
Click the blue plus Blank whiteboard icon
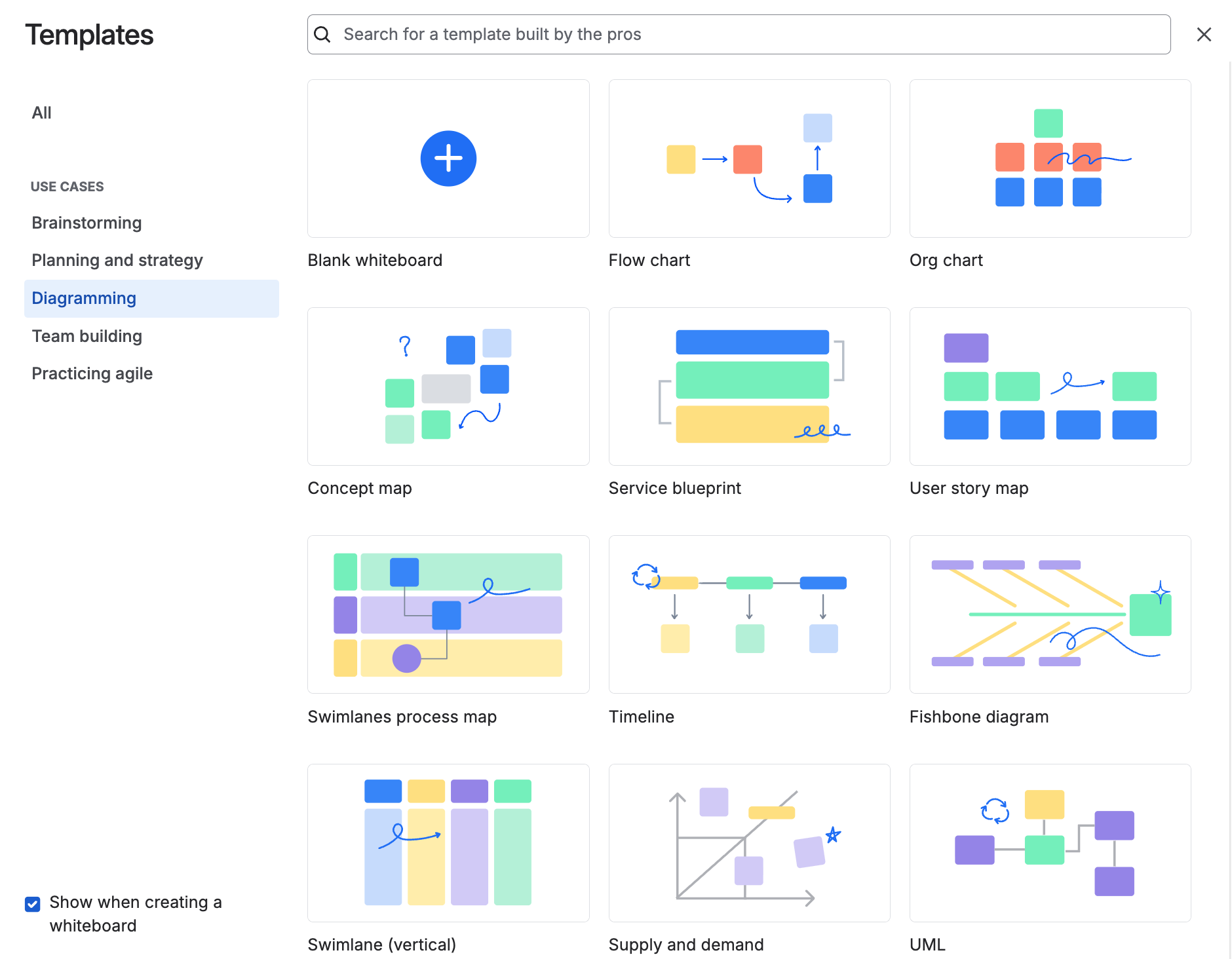tap(448, 159)
